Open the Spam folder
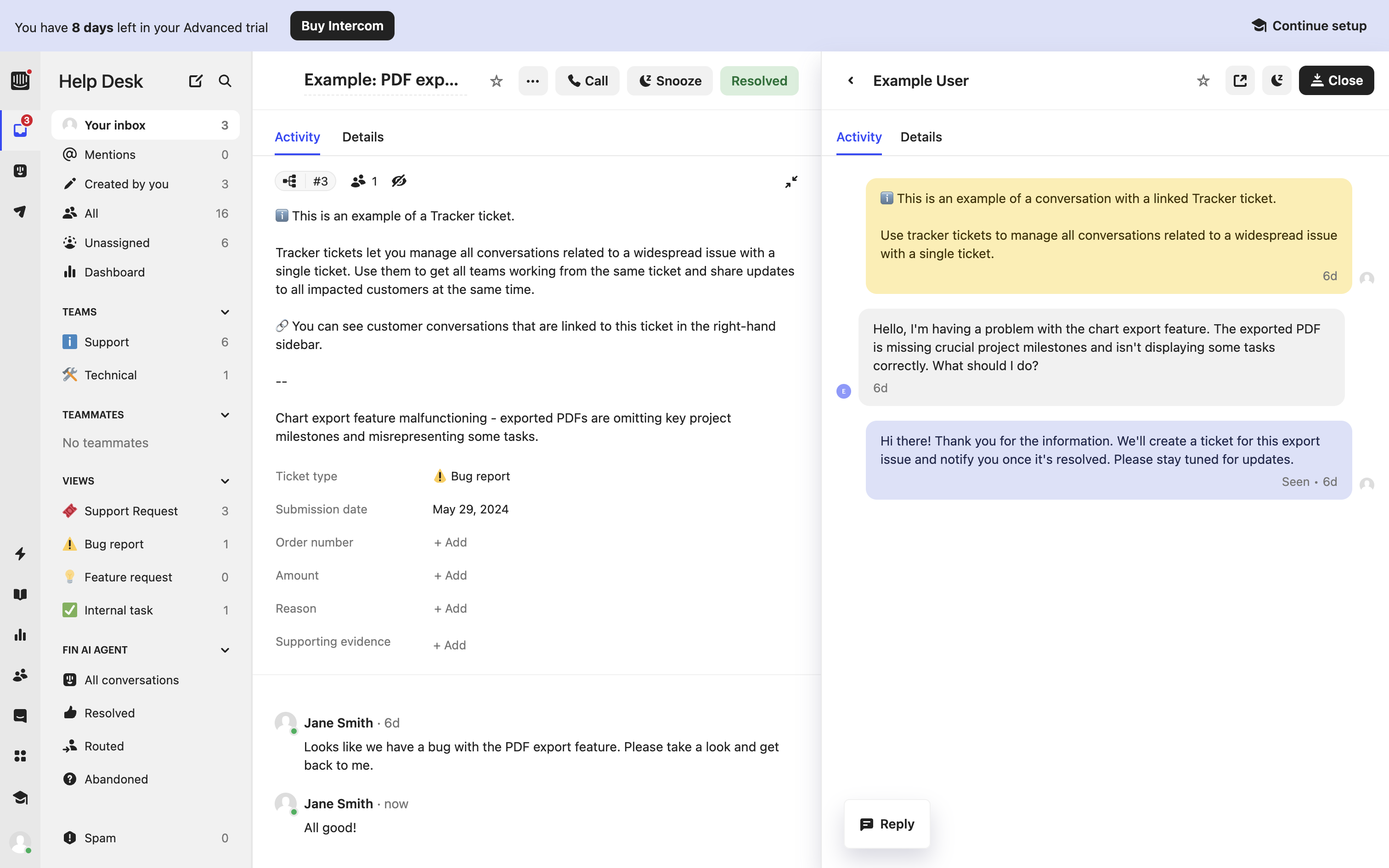The height and width of the screenshot is (868, 1389). click(x=145, y=838)
